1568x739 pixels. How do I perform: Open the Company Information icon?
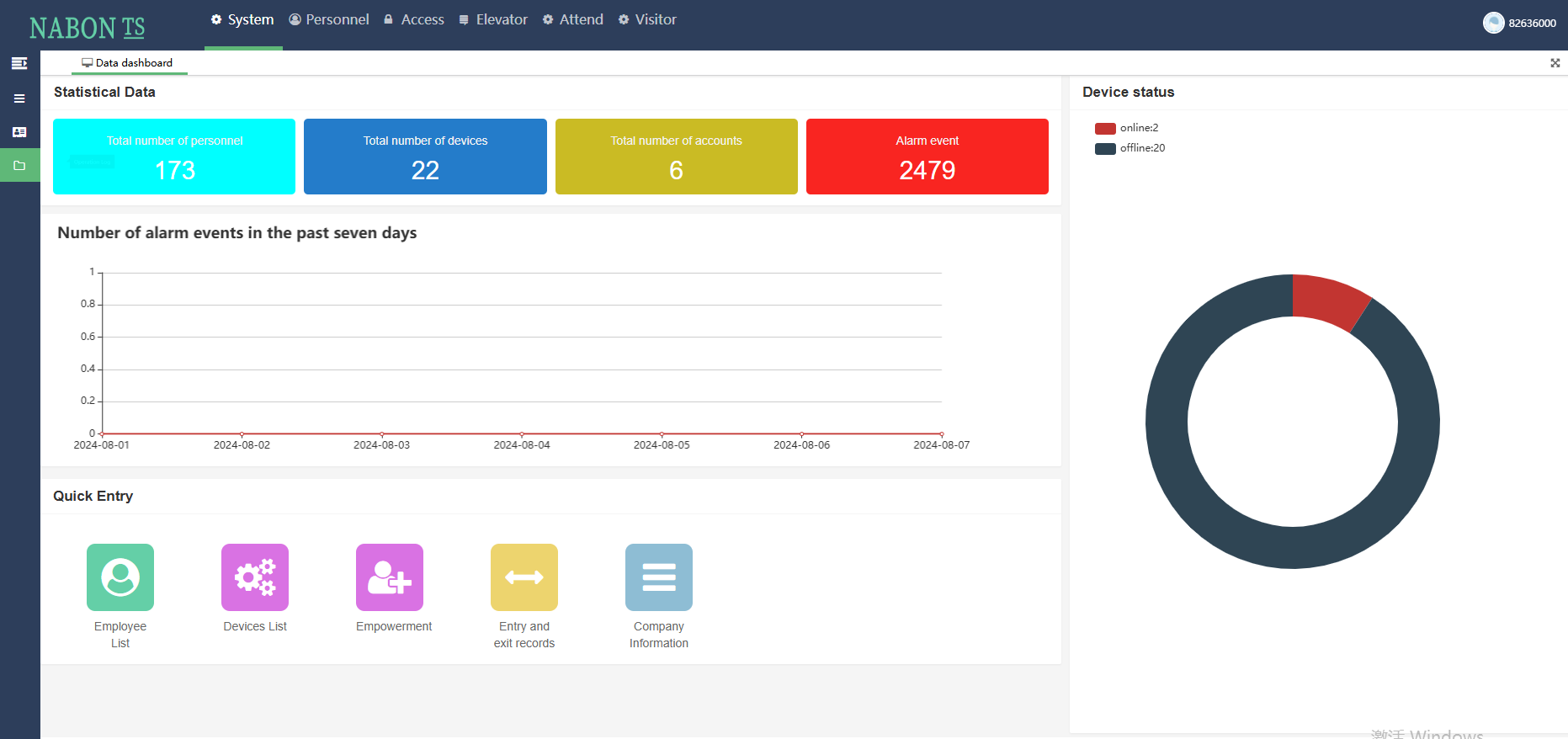[659, 577]
